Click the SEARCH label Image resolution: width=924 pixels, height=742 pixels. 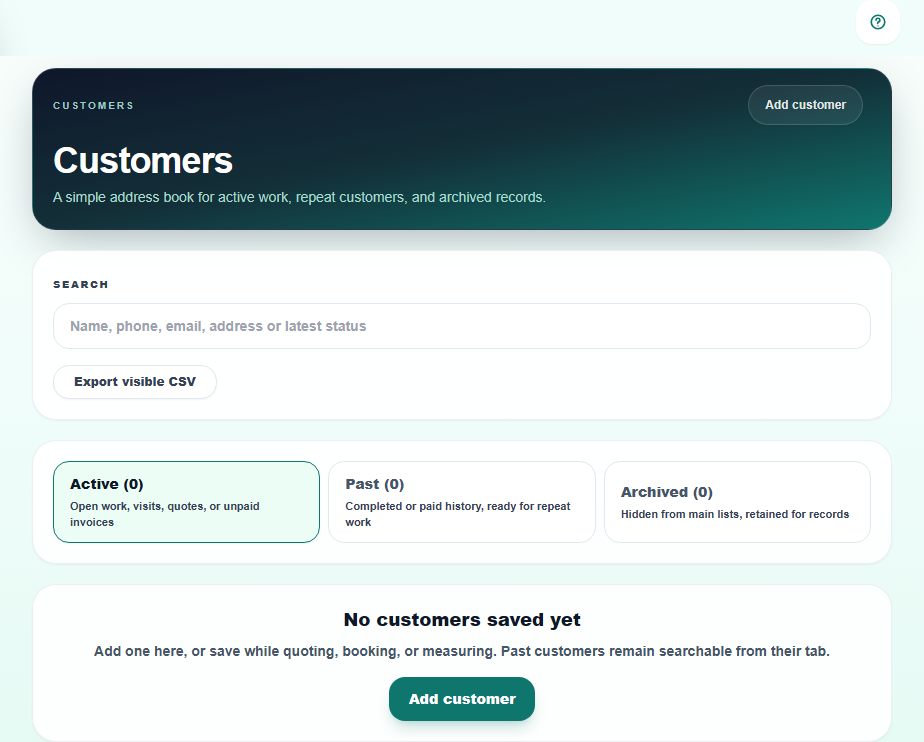(81, 285)
